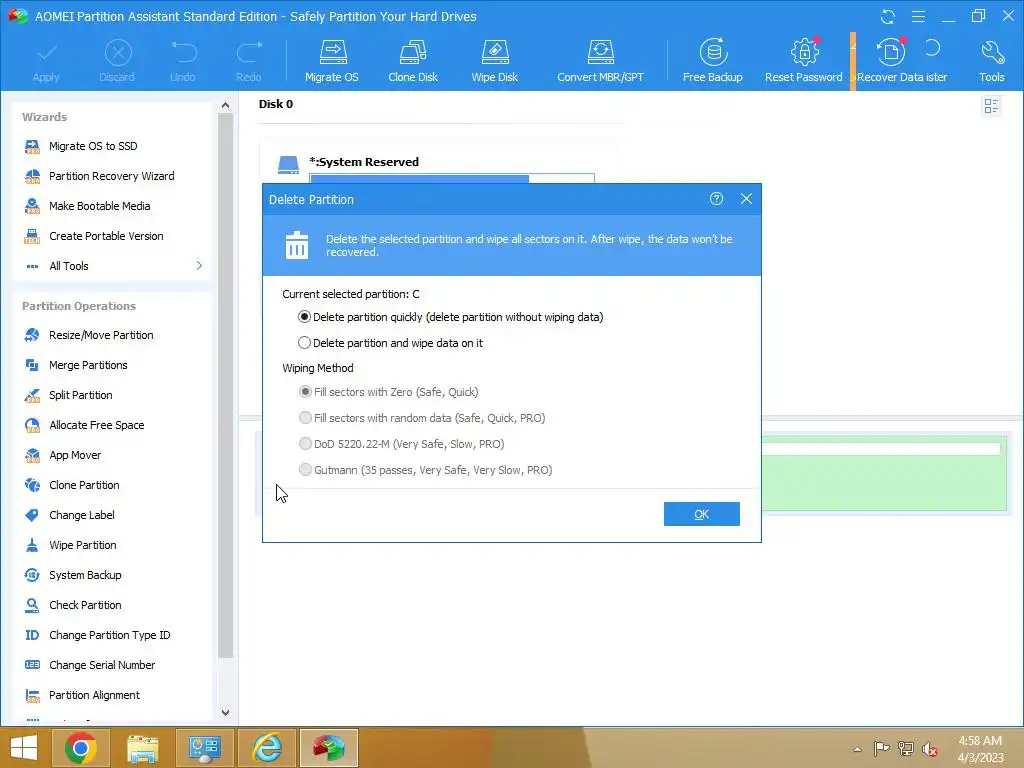1024x768 pixels.
Task: Open the Clone Disk tool
Action: tap(413, 61)
